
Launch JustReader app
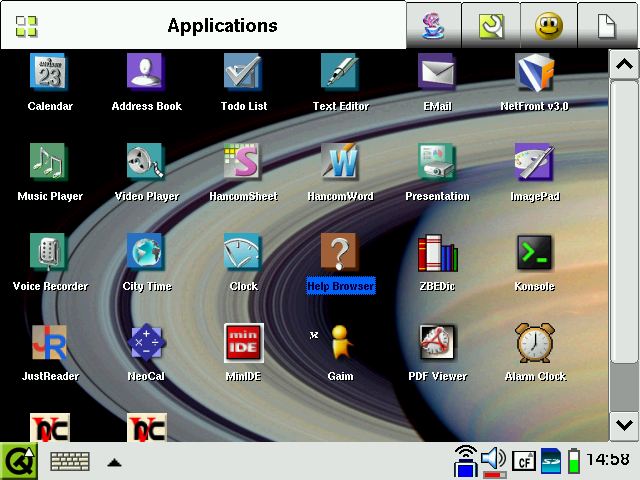point(49,342)
